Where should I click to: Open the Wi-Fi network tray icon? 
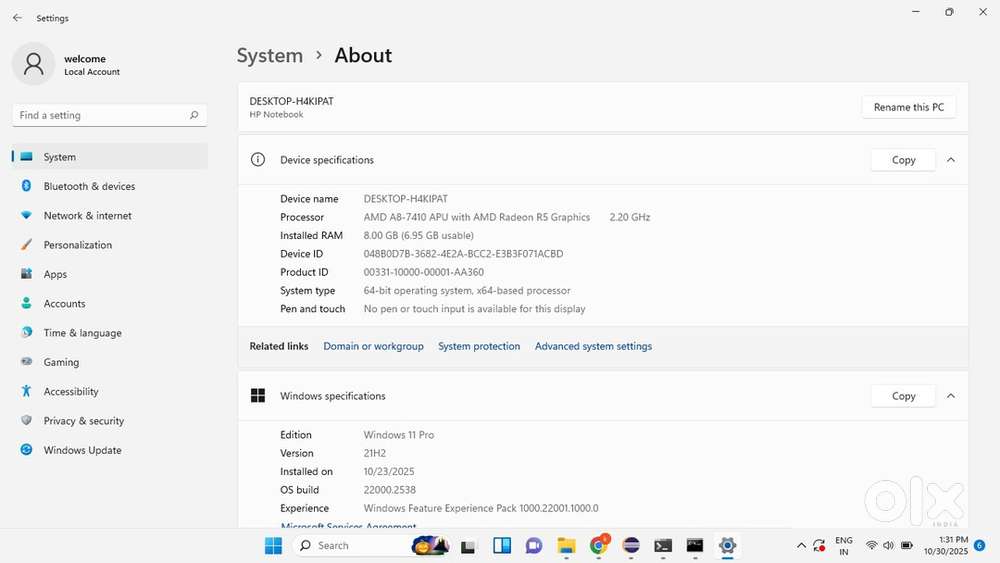click(x=871, y=546)
